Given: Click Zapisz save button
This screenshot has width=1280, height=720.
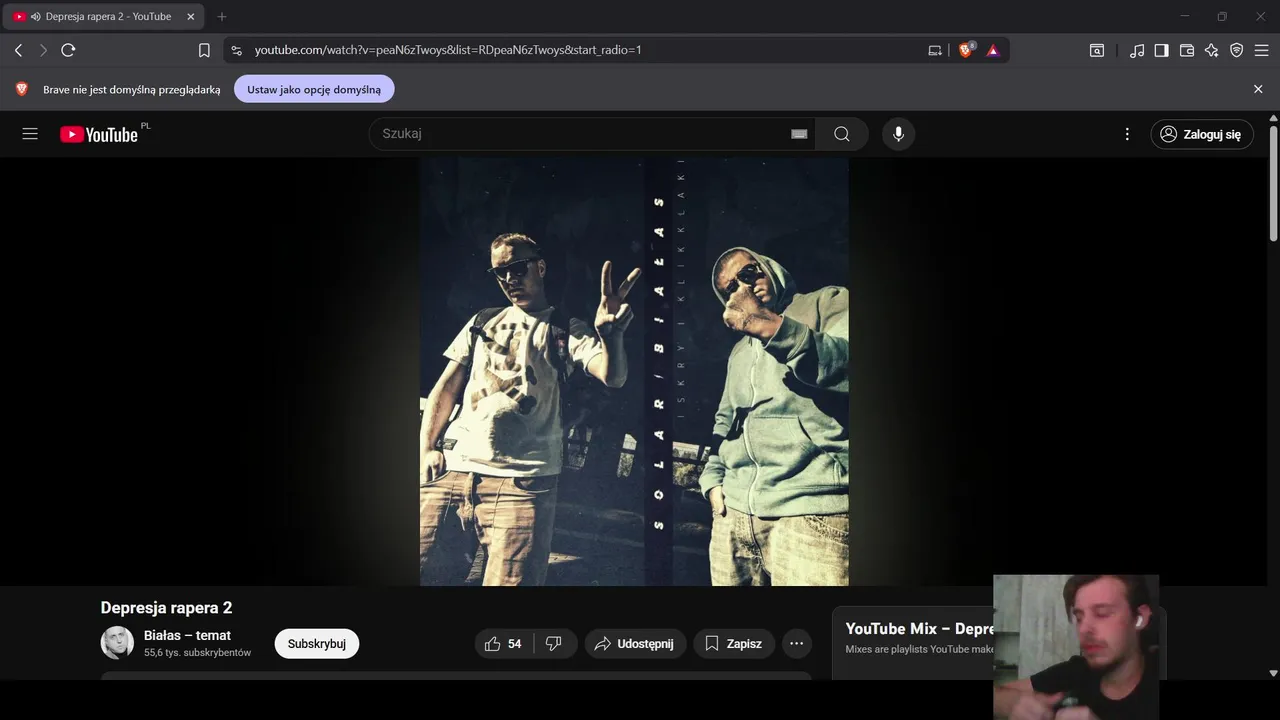Looking at the screenshot, I should (x=733, y=644).
